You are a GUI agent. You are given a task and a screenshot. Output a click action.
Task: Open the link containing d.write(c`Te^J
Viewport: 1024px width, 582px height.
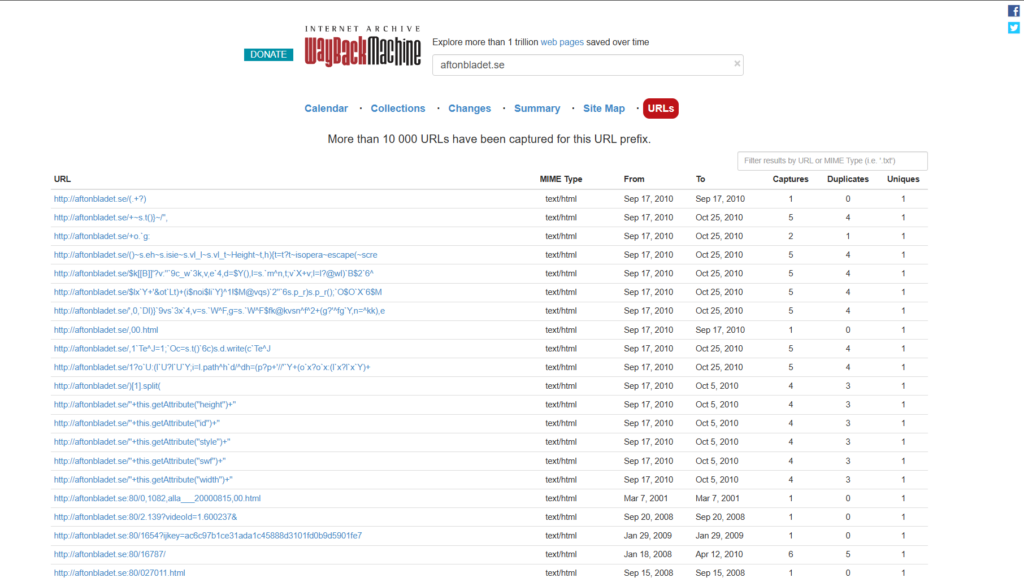(162, 349)
